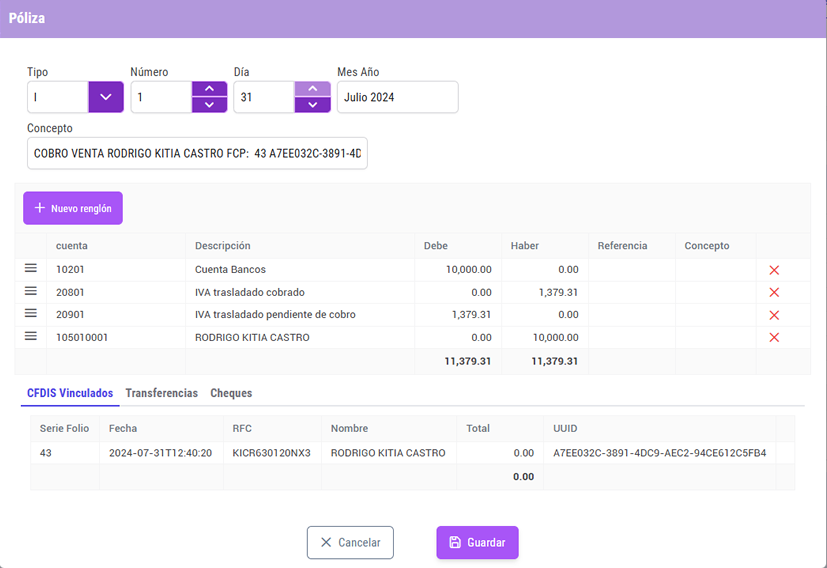Decrement the Día value
The width and height of the screenshot is (827, 568).
[312, 105]
